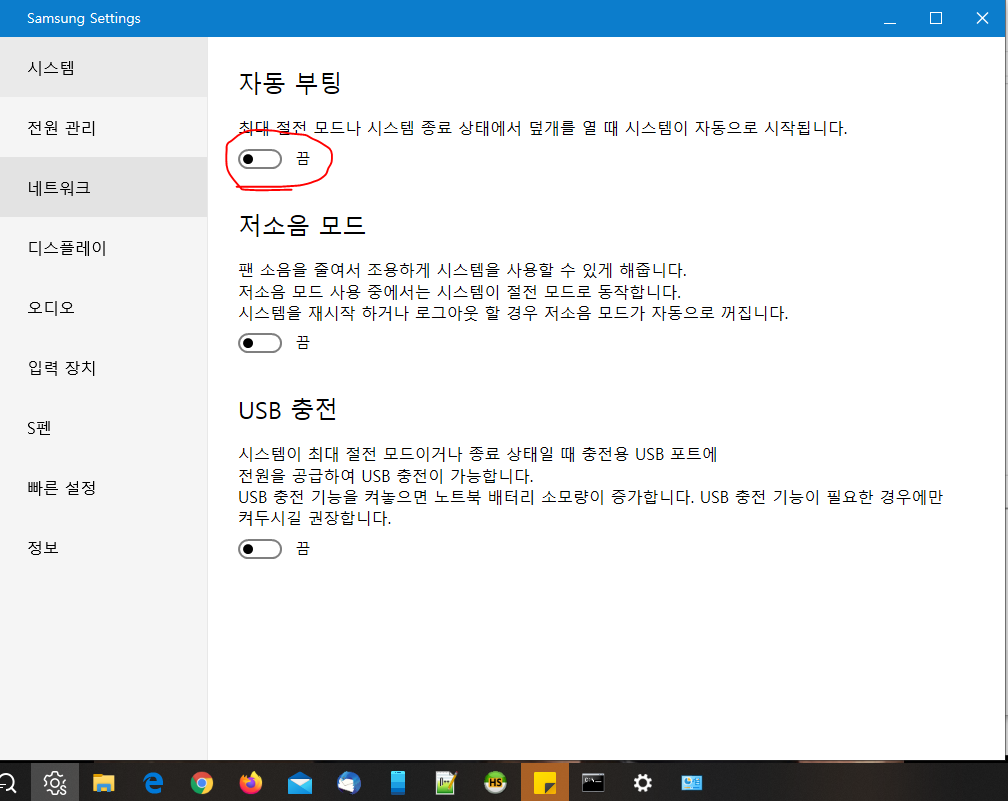1008x801 pixels.
Task: Open Thunderbird from the taskbar
Action: point(349,782)
